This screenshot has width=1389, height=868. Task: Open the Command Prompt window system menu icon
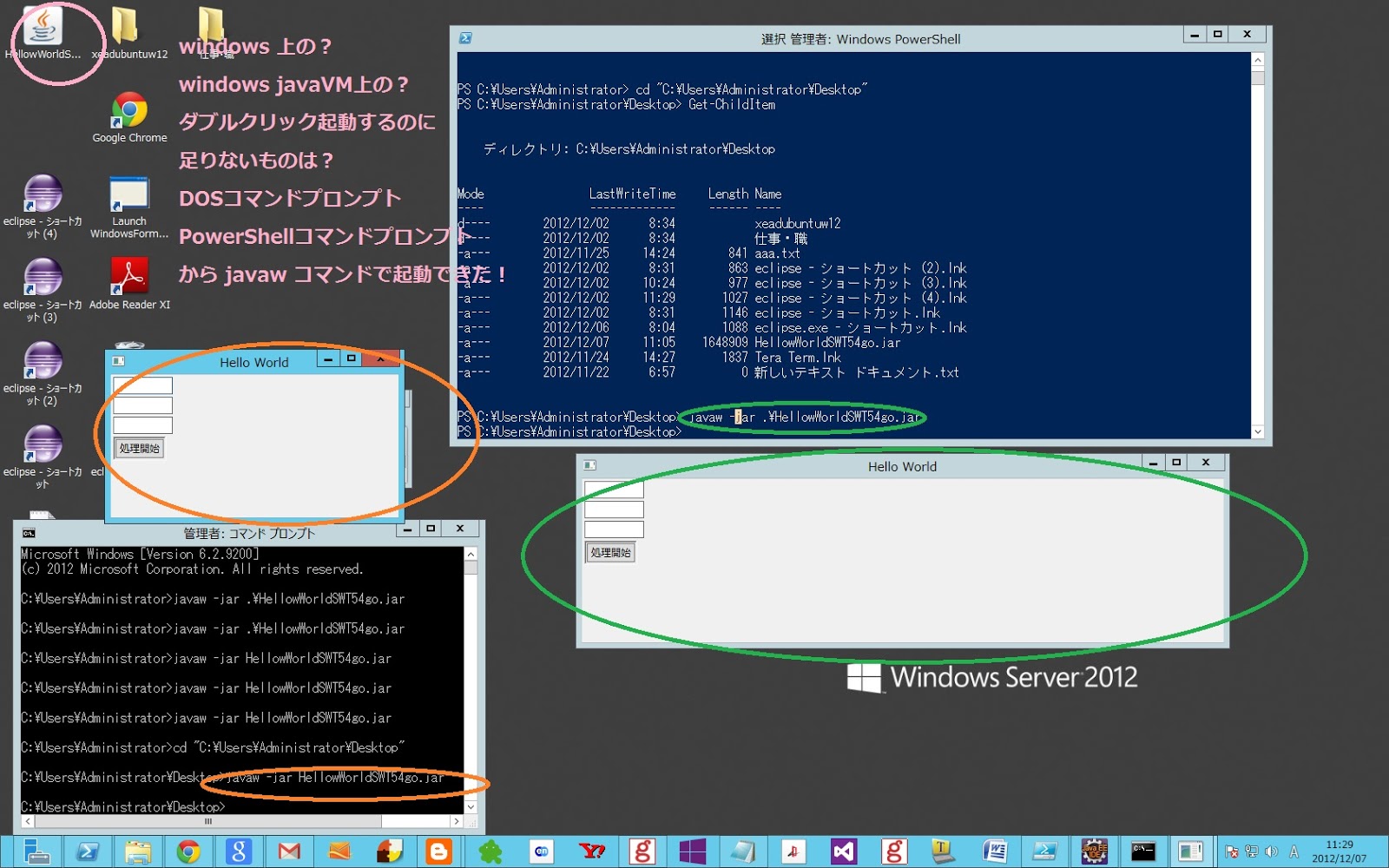tap(29, 533)
